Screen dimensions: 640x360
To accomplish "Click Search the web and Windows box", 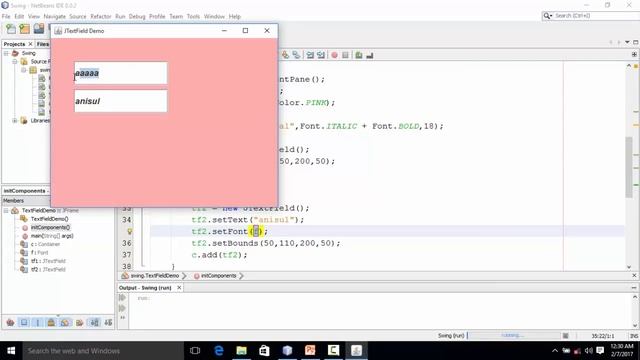I will (x=103, y=351).
